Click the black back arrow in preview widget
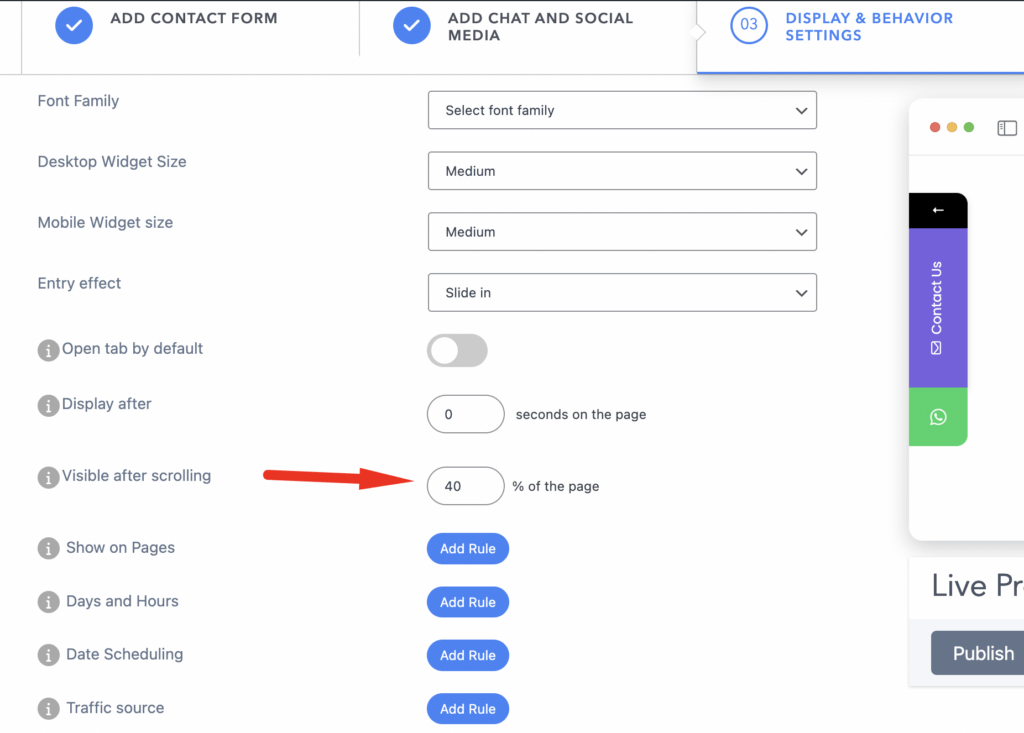The image size is (1024, 733). 938,210
